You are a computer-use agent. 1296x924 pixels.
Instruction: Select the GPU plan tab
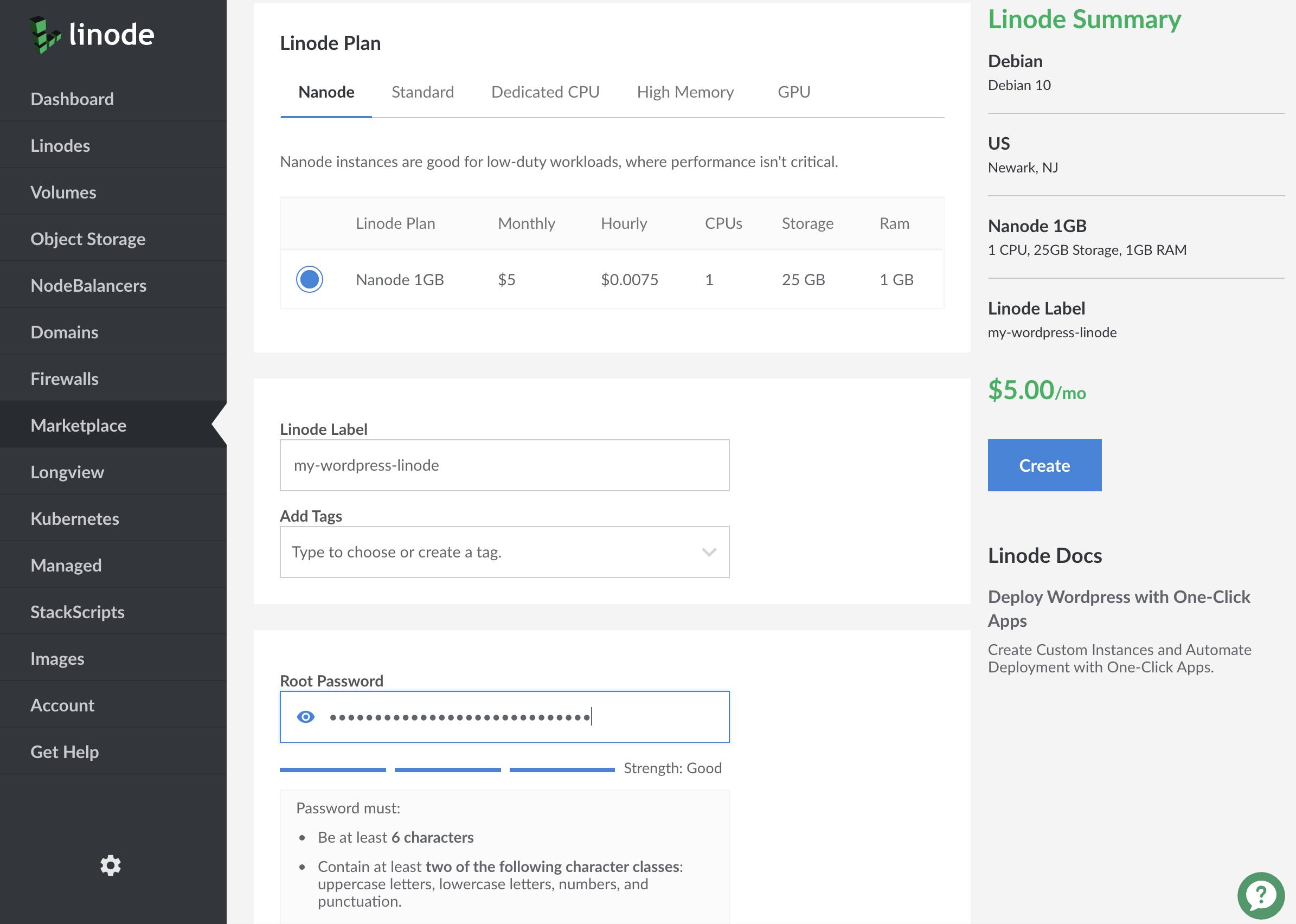793,92
